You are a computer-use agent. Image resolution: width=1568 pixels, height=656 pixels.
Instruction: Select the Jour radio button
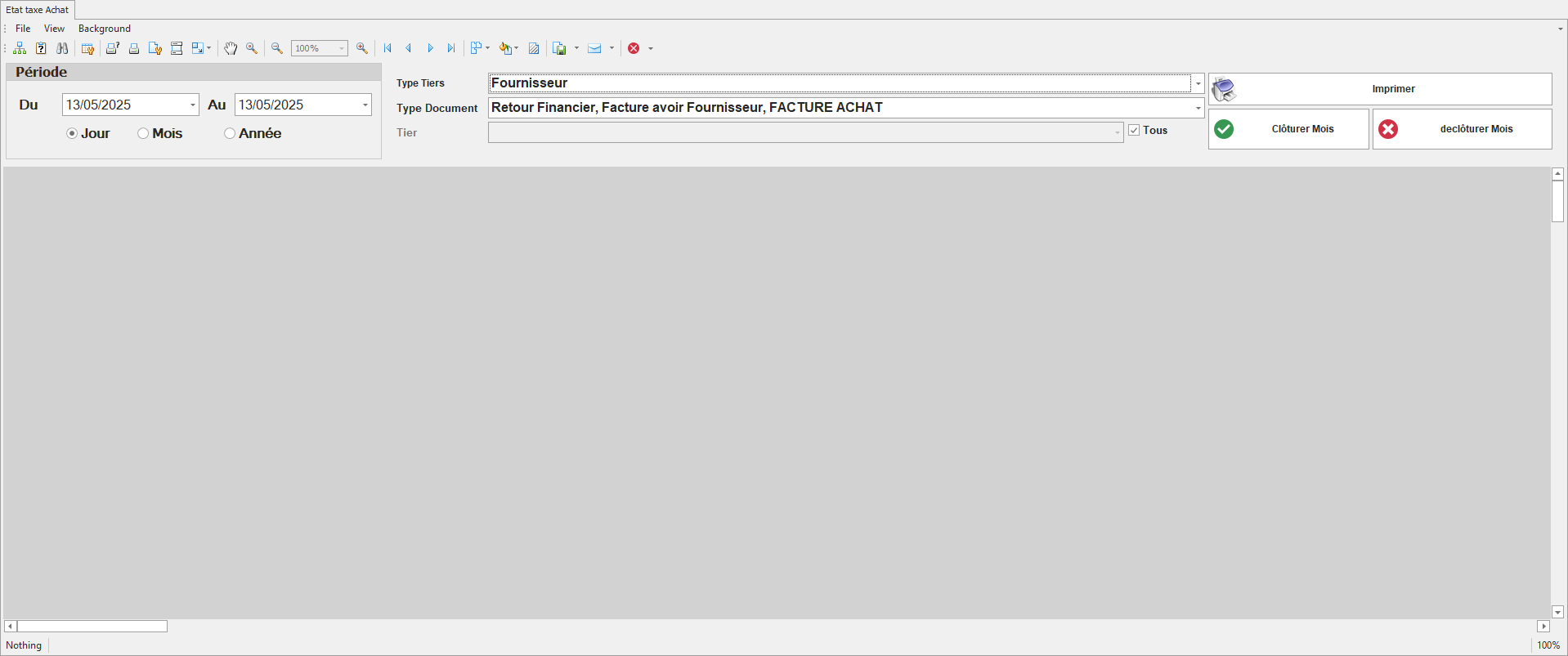click(72, 134)
